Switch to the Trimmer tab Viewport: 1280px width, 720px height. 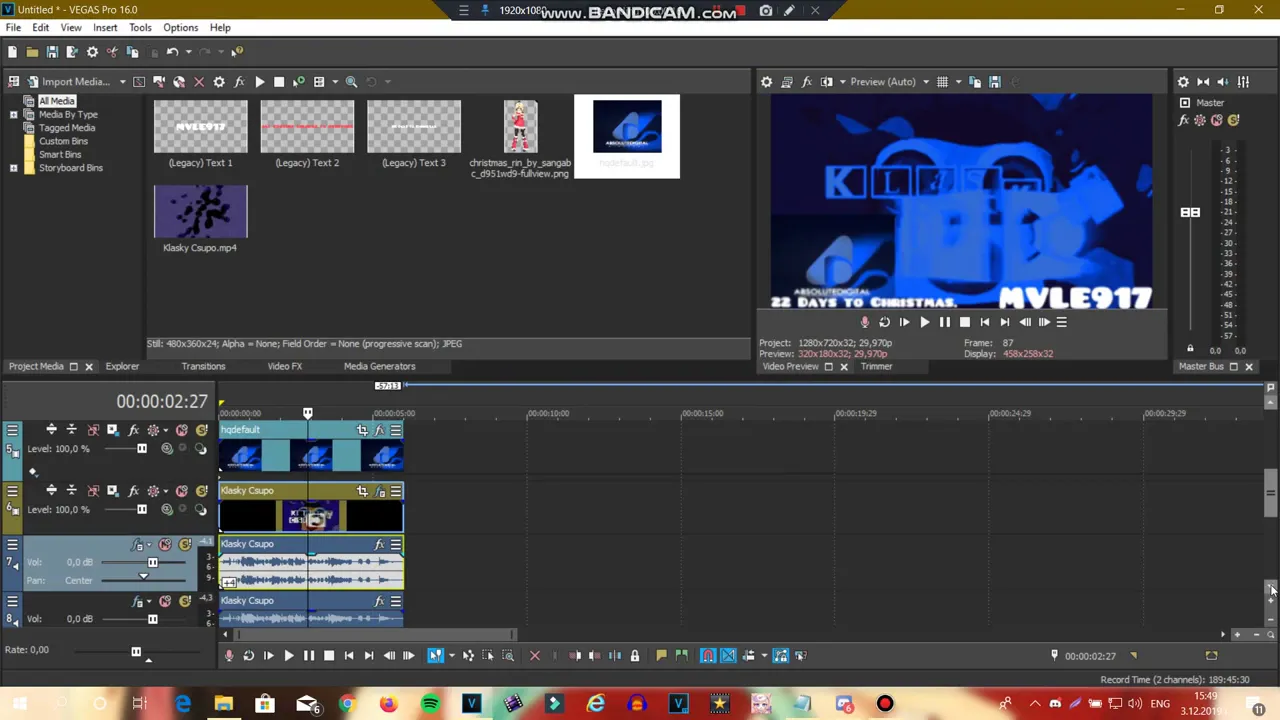[876, 366]
